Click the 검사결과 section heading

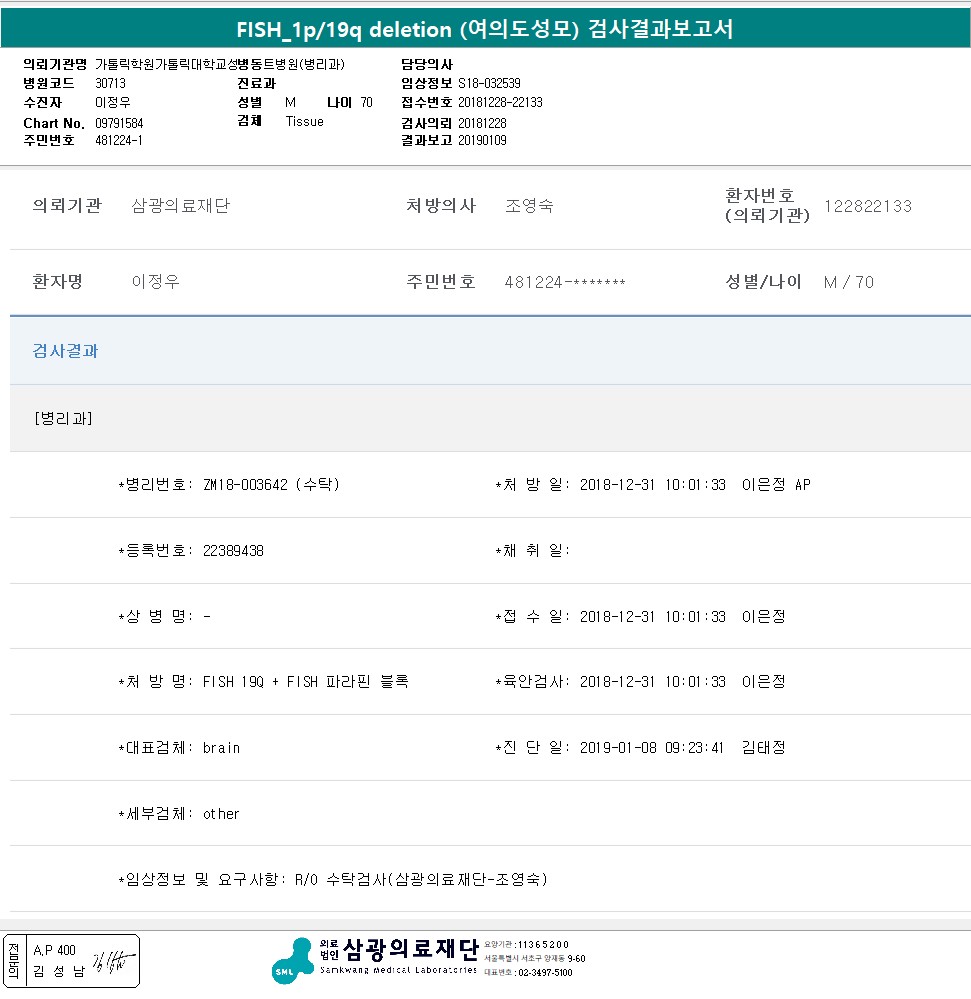pyautogui.click(x=65, y=351)
